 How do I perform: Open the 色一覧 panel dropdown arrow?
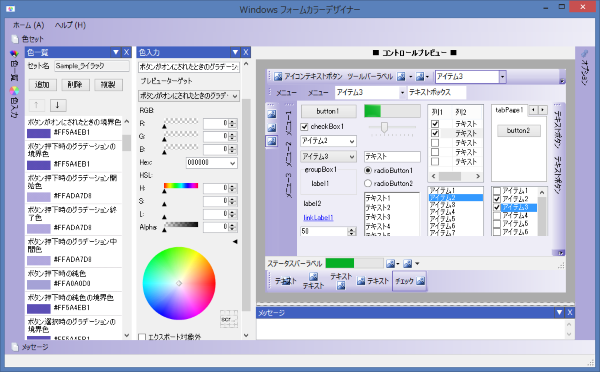pyautogui.click(x=116, y=52)
